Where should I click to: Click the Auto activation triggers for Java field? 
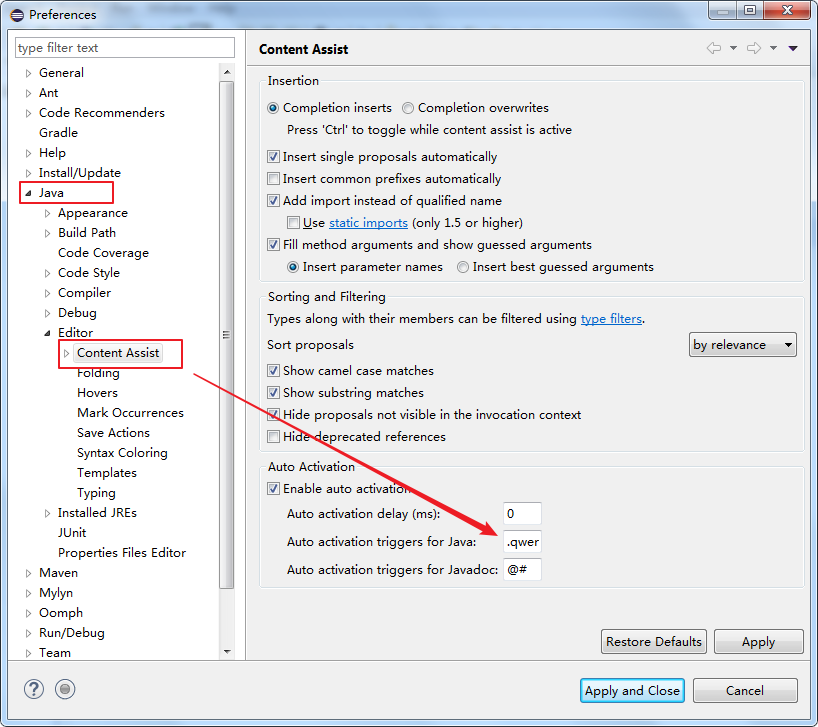pyautogui.click(x=522, y=542)
